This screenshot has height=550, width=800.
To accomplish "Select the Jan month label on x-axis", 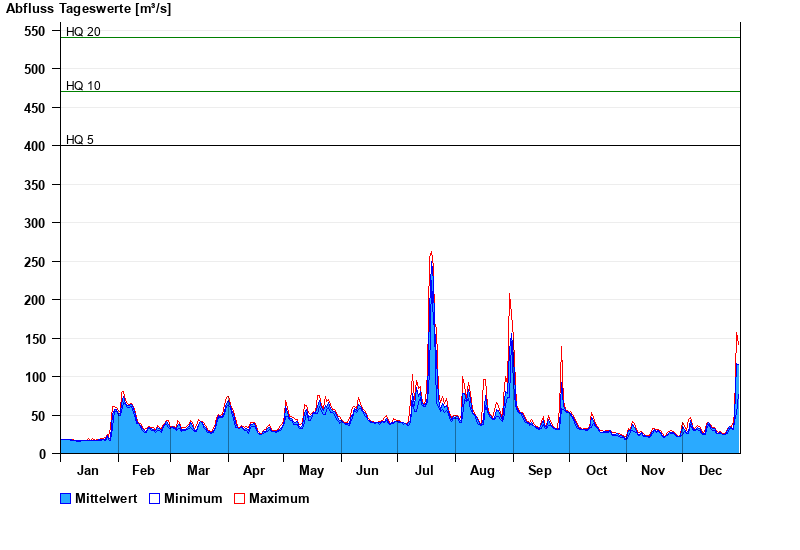I will tap(88, 471).
